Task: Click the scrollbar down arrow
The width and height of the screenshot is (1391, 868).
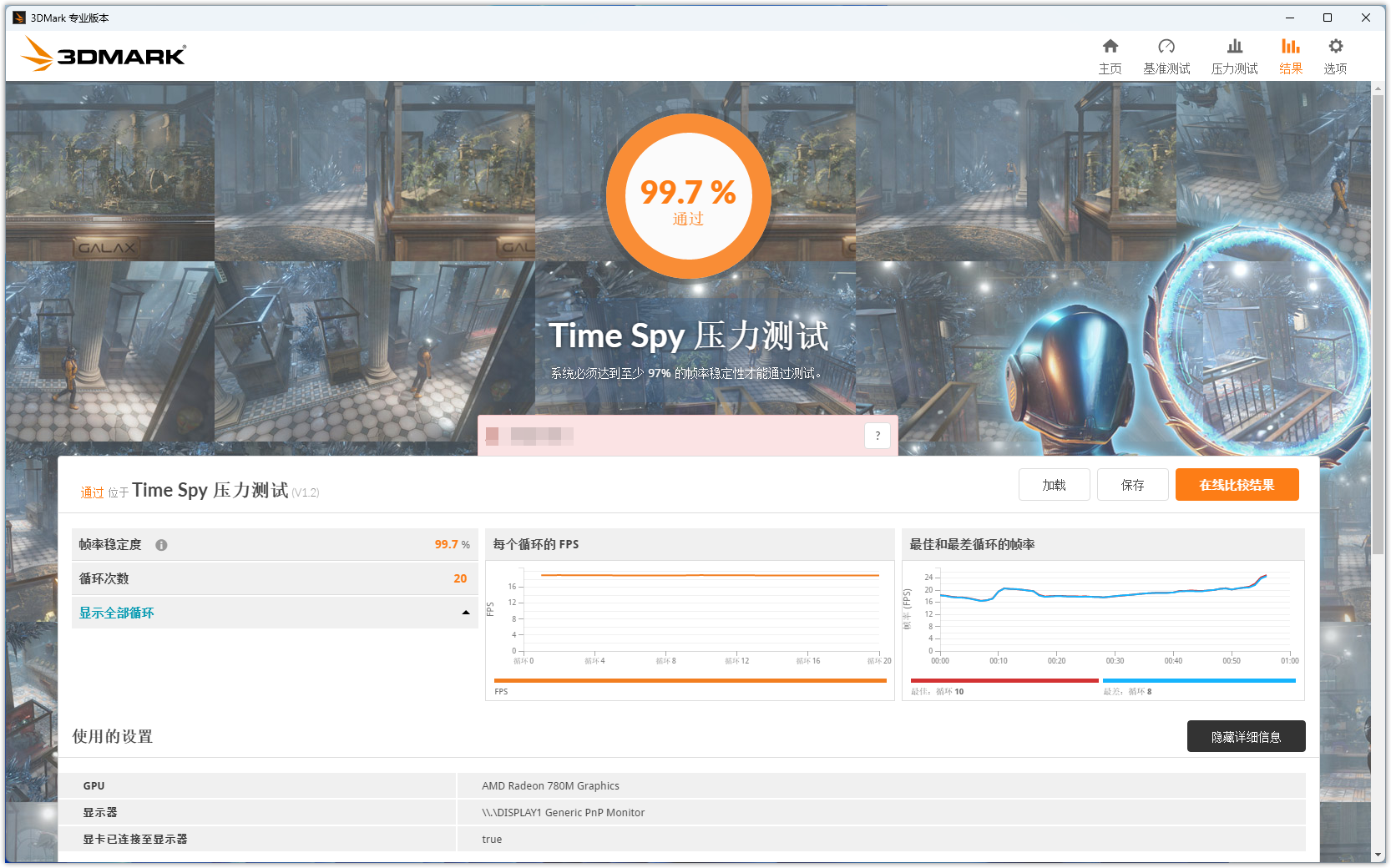Action: (x=1378, y=855)
